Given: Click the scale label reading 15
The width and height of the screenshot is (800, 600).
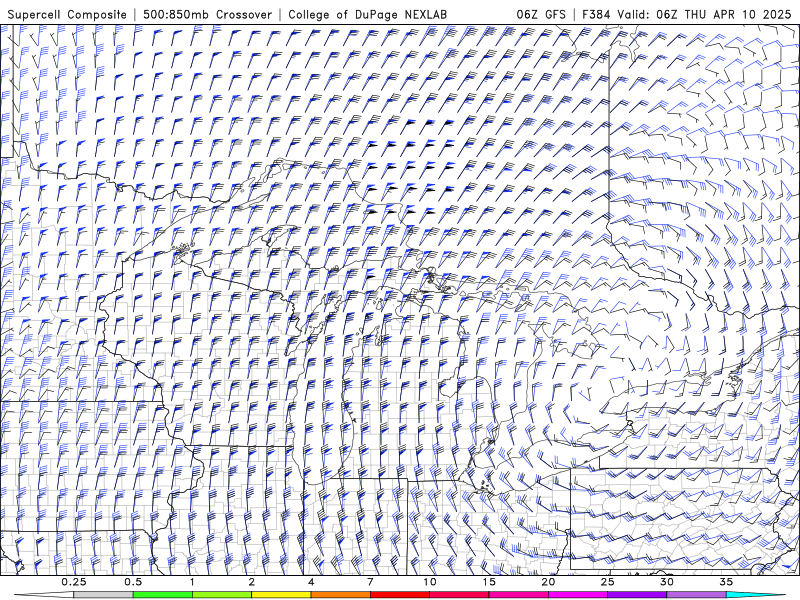Looking at the screenshot, I should click(x=489, y=582).
